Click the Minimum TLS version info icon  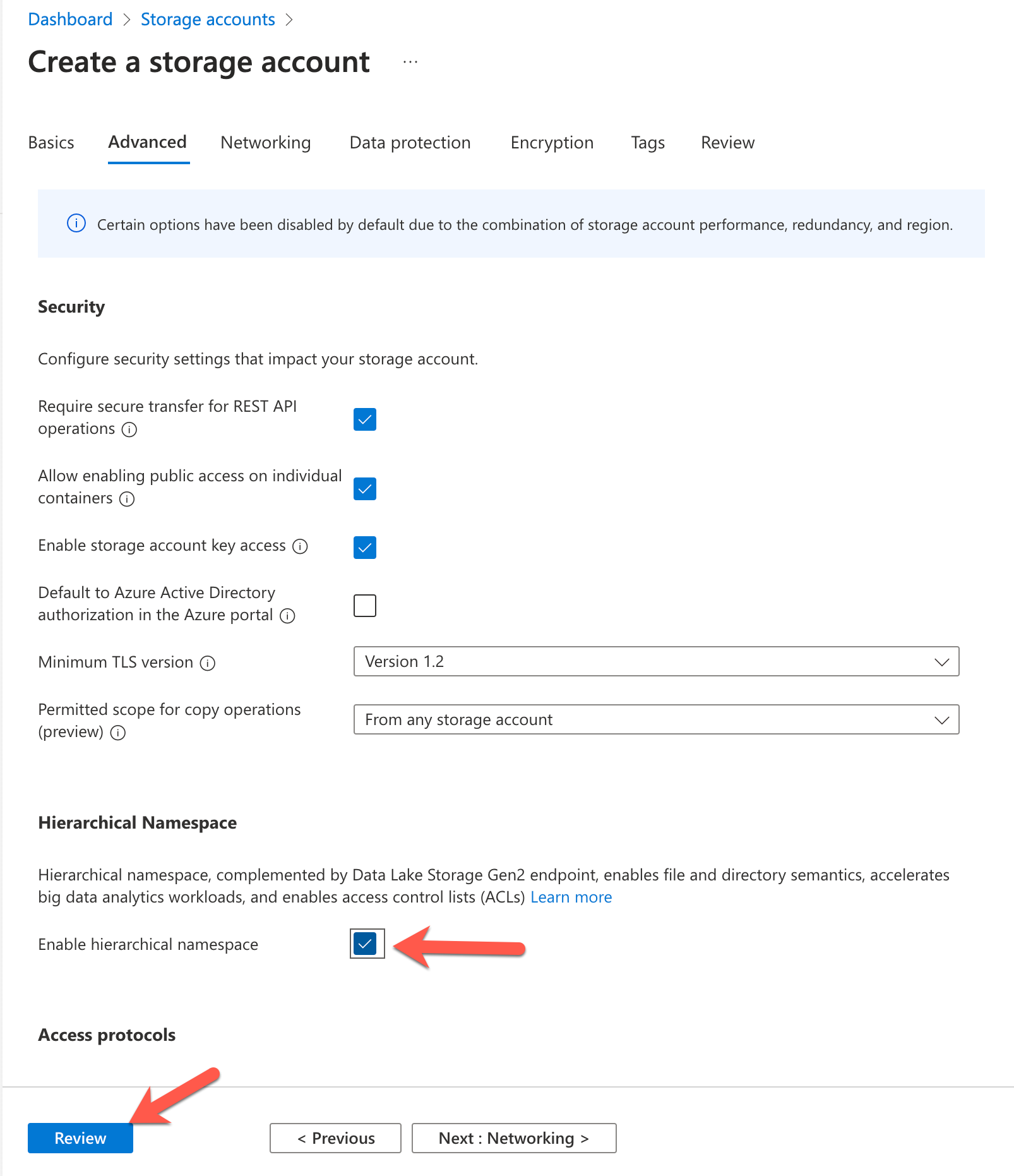(208, 663)
